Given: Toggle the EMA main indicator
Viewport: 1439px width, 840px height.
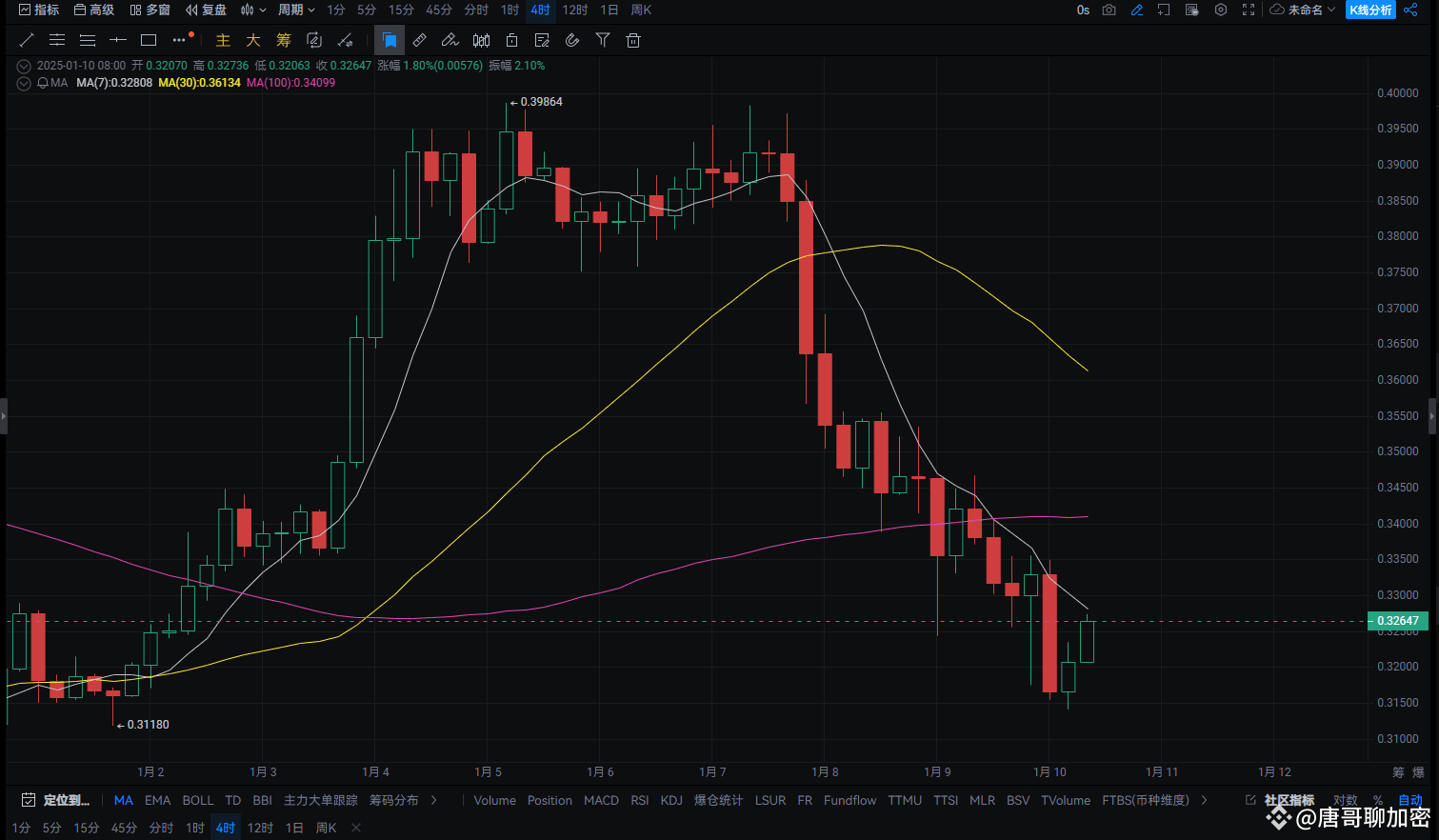Looking at the screenshot, I should point(158,800).
